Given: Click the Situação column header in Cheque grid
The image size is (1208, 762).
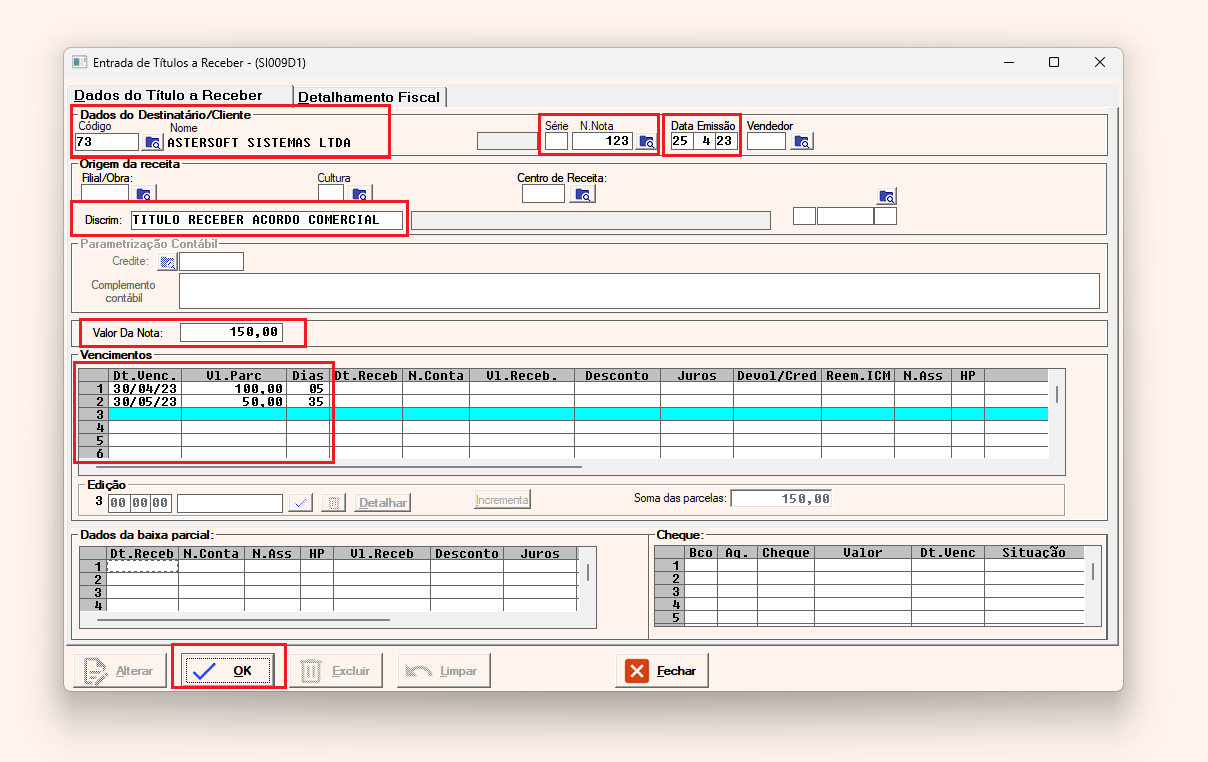Looking at the screenshot, I should pos(1034,552).
